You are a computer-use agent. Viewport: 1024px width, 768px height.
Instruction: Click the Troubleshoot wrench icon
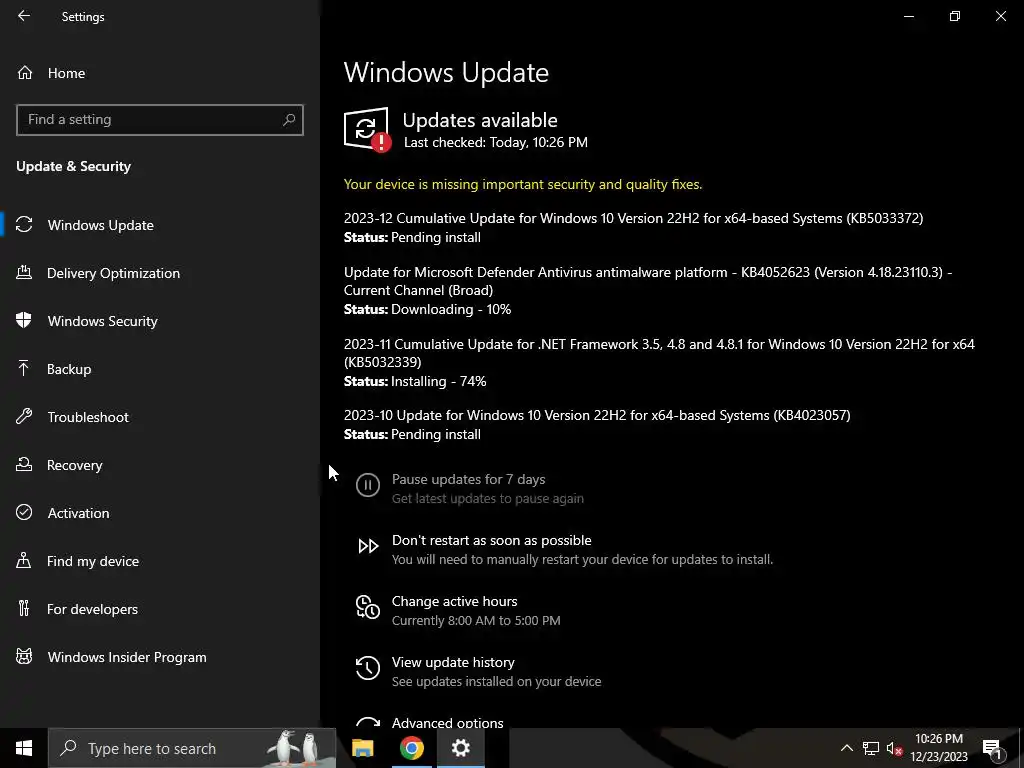(x=24, y=417)
